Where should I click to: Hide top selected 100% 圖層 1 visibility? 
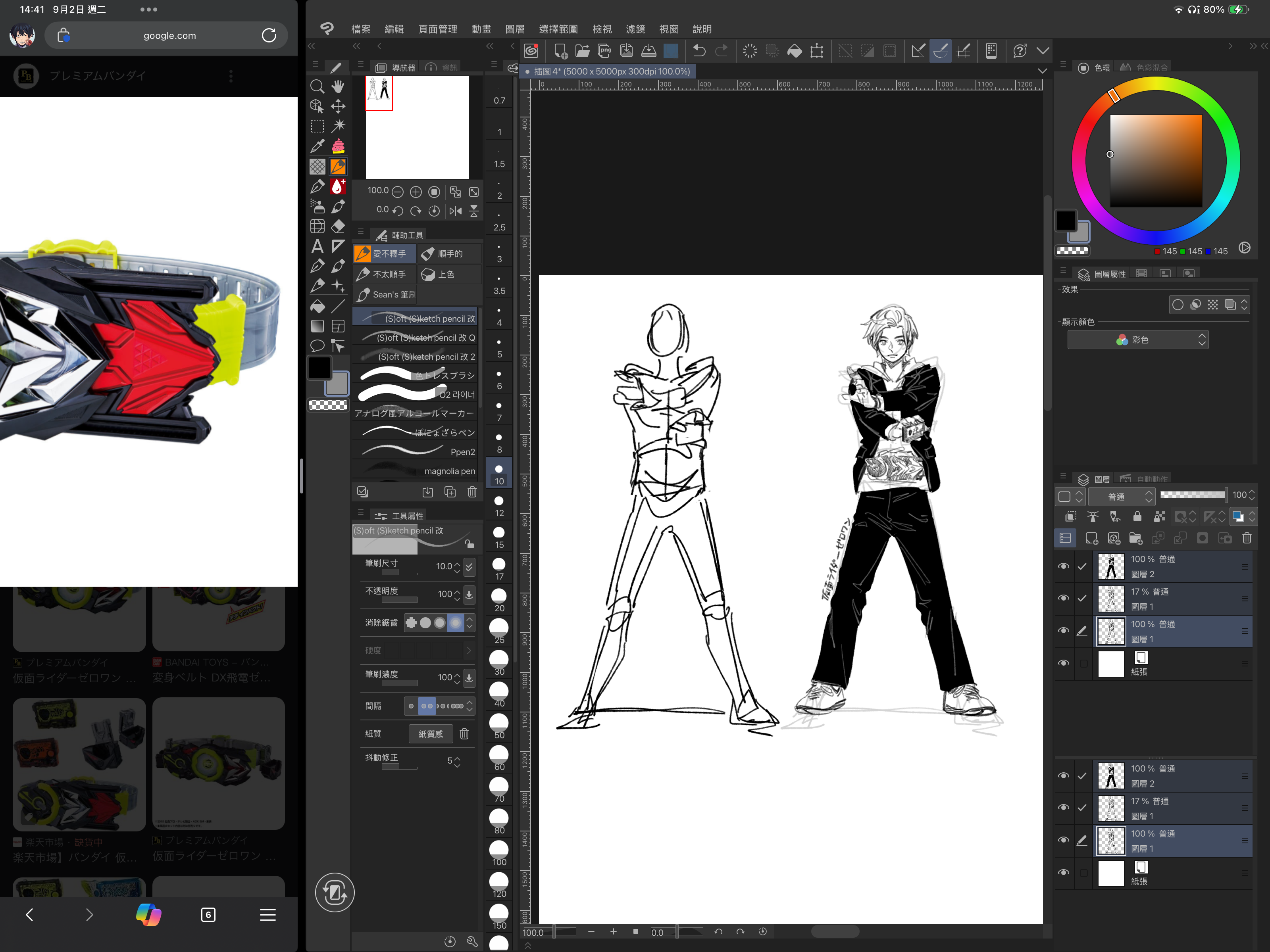click(1063, 631)
